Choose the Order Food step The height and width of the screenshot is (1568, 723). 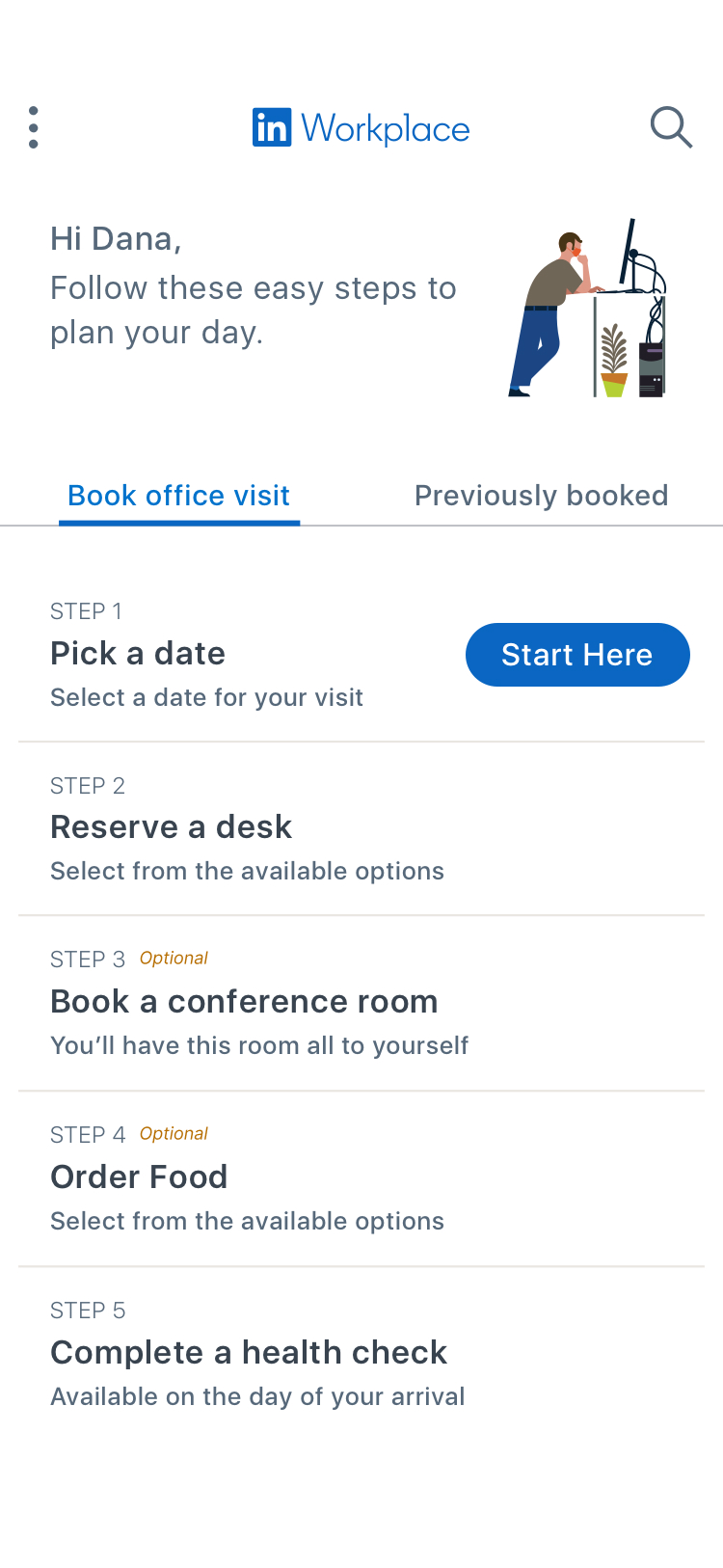[x=139, y=1177]
